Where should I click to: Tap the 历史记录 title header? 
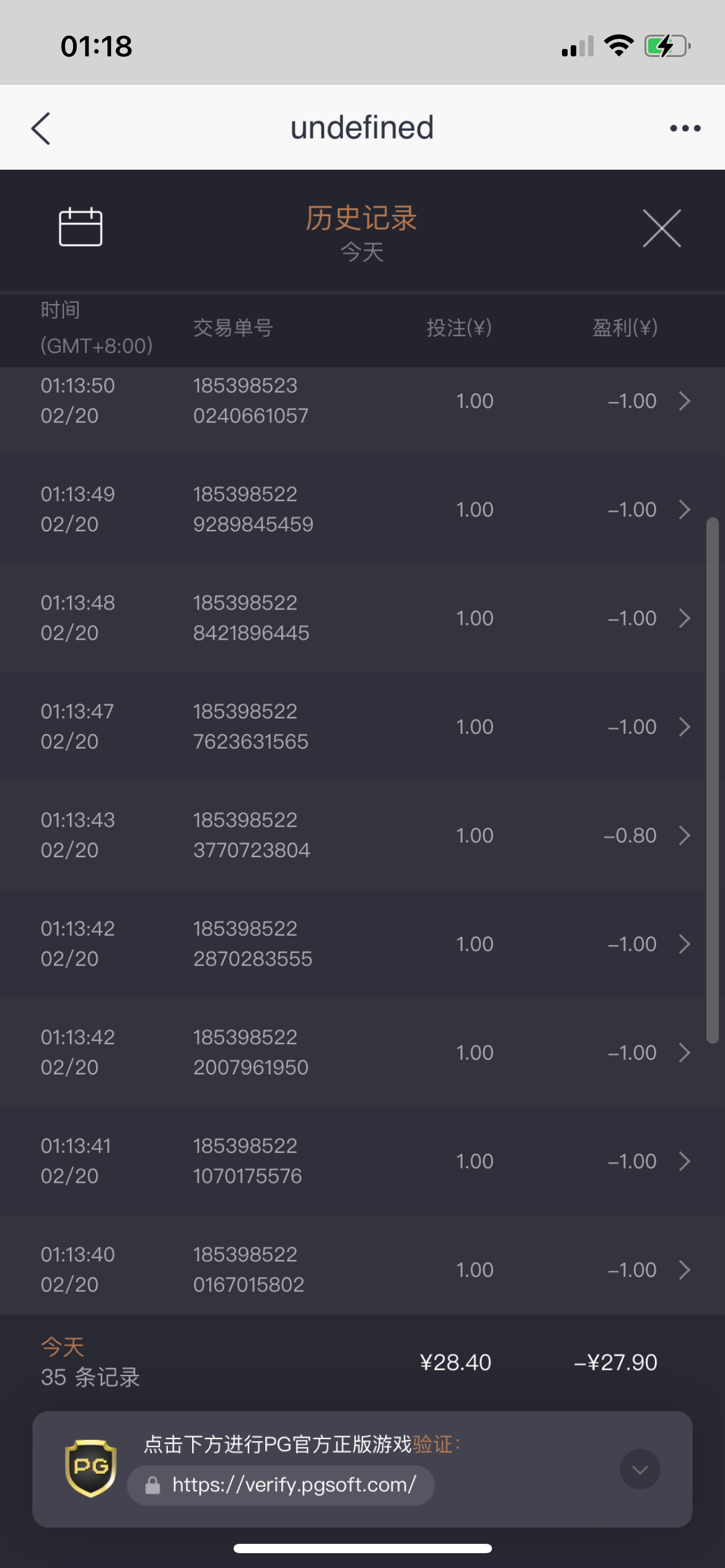click(361, 219)
